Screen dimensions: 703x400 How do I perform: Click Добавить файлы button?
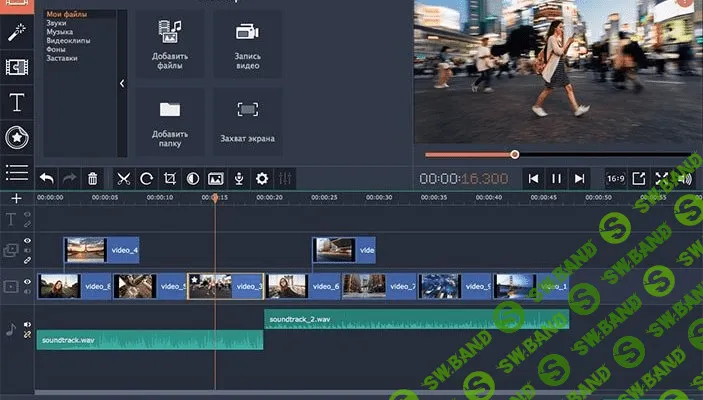(170, 44)
